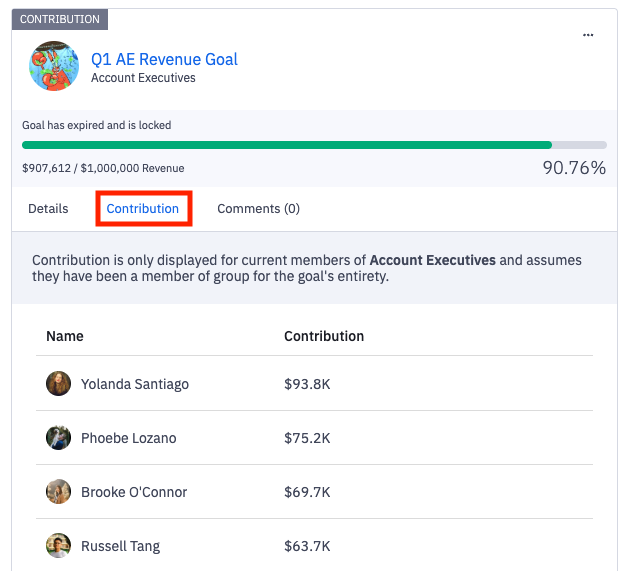Click the Name column header
629x571 pixels.
65,336
